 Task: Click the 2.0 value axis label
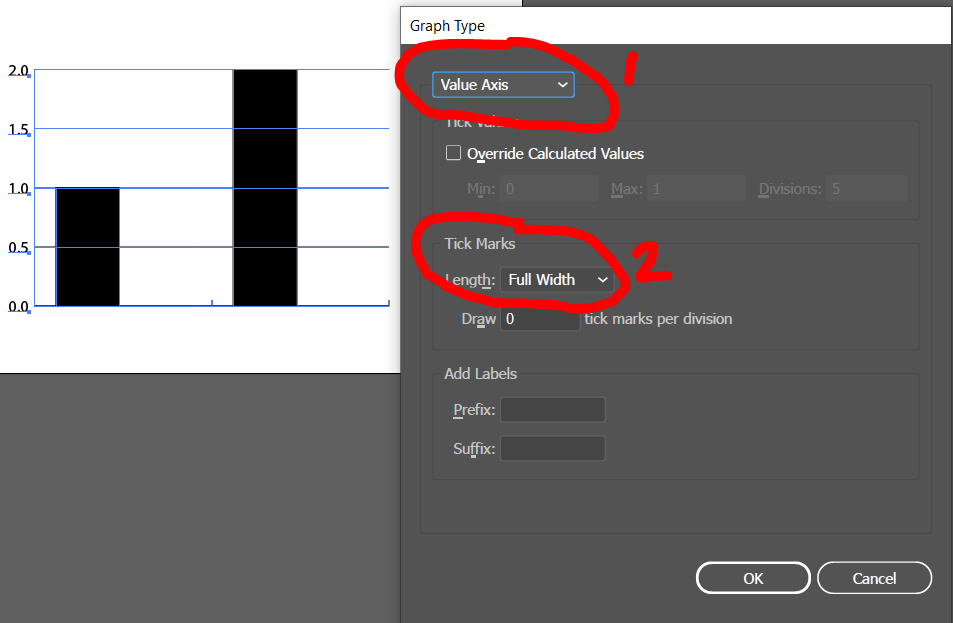click(x=17, y=70)
